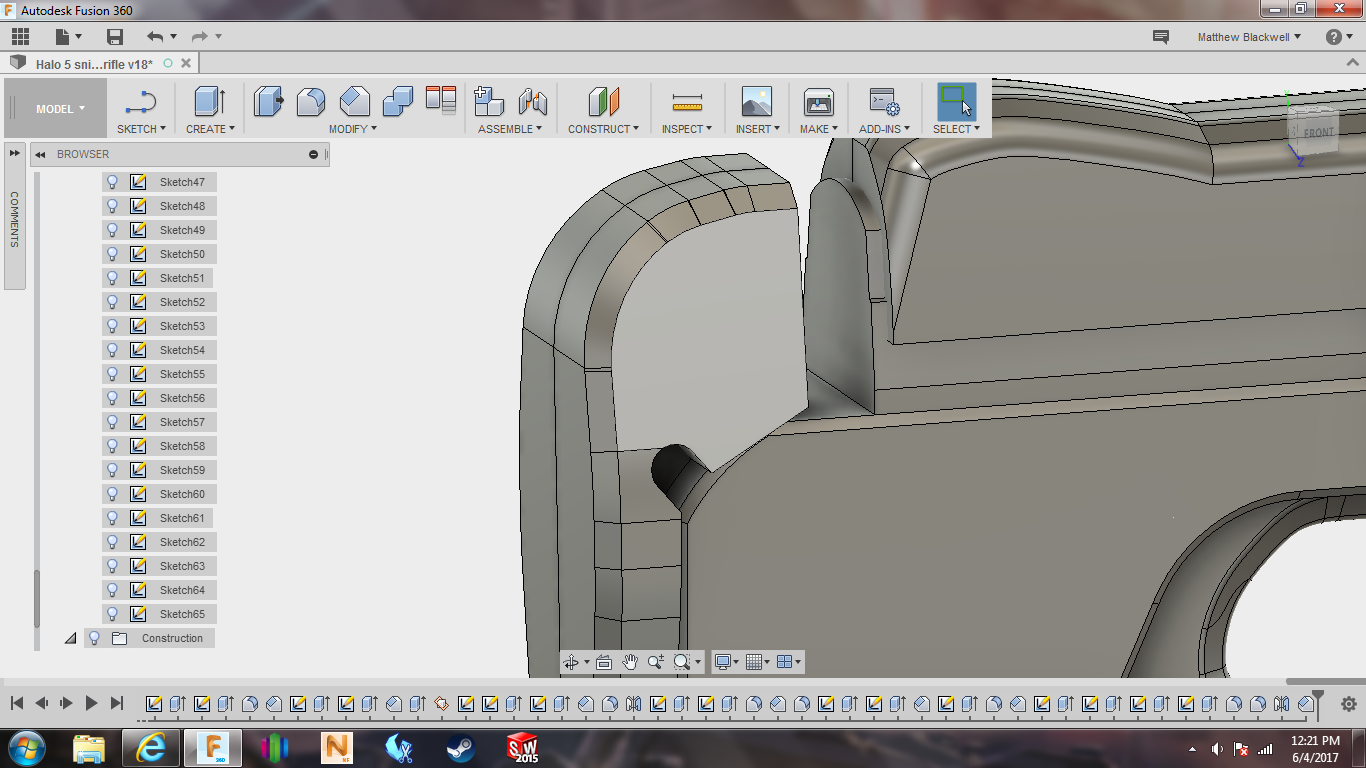This screenshot has height=768, width=1366.
Task: Open the Display Settings monitor icon
Action: click(x=723, y=662)
